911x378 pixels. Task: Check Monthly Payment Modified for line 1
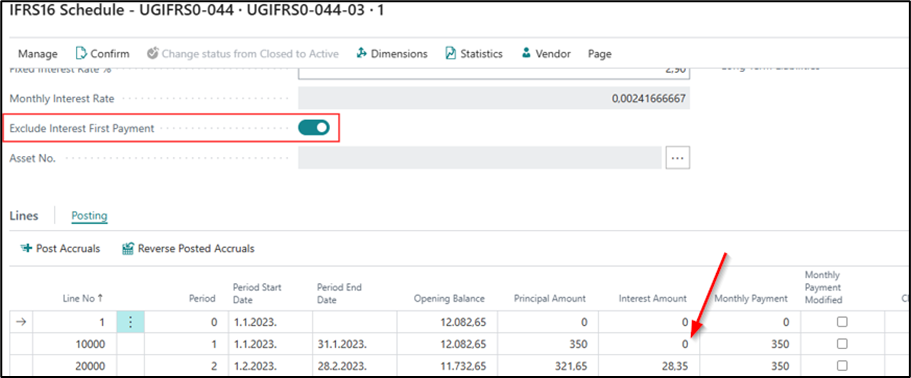(x=842, y=322)
